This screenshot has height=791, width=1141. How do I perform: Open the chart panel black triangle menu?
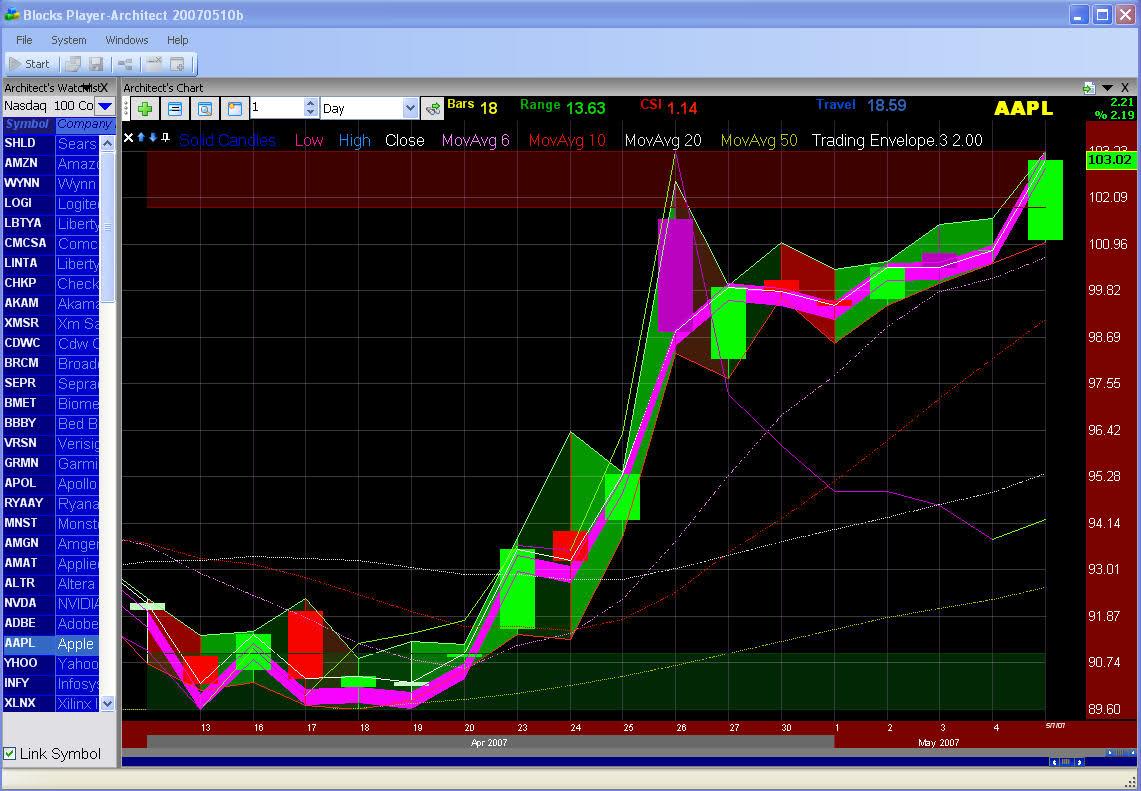1107,88
